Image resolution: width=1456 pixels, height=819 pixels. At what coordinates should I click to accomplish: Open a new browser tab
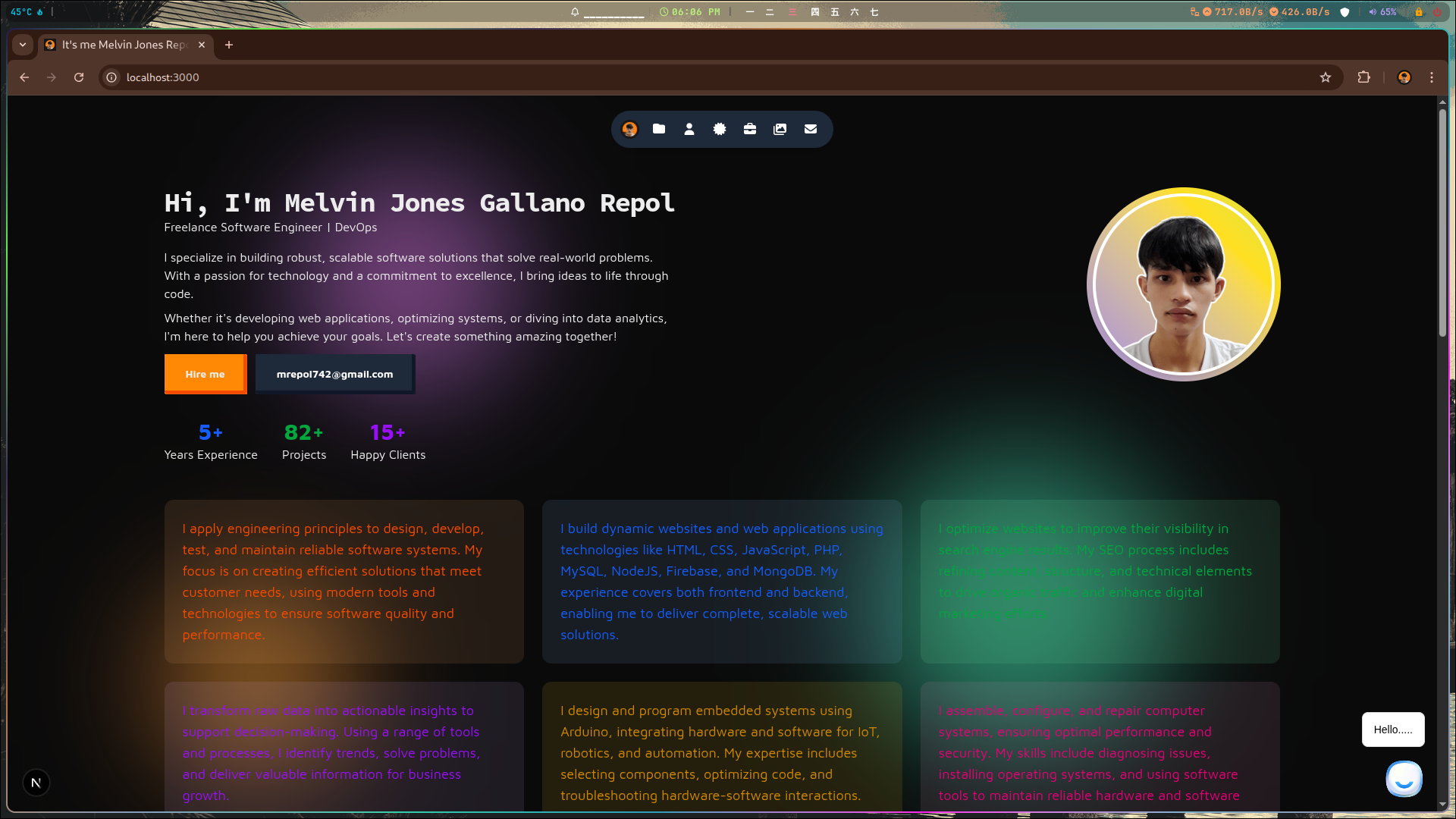229,45
